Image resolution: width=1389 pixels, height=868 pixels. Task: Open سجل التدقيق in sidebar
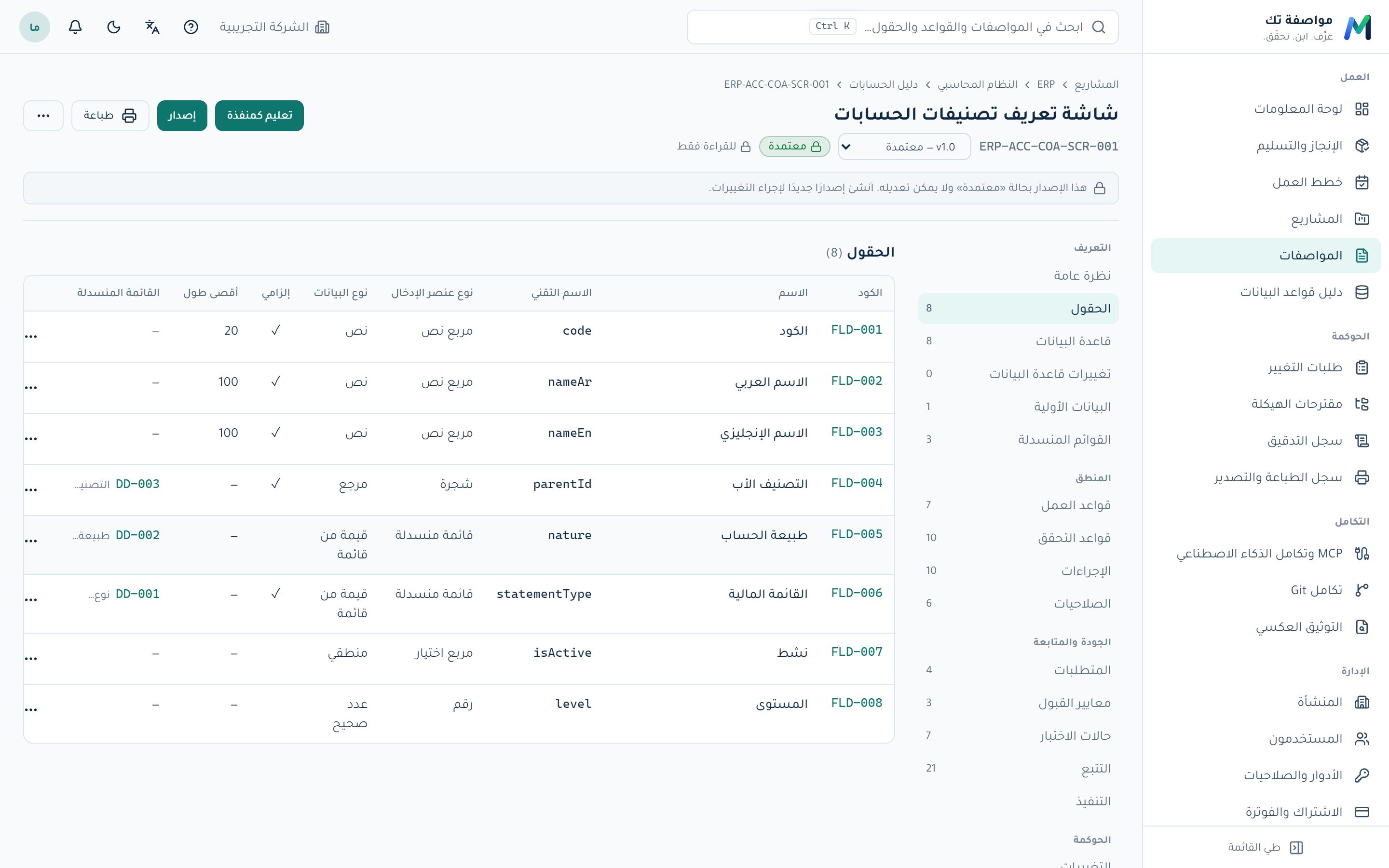[x=1266, y=441]
